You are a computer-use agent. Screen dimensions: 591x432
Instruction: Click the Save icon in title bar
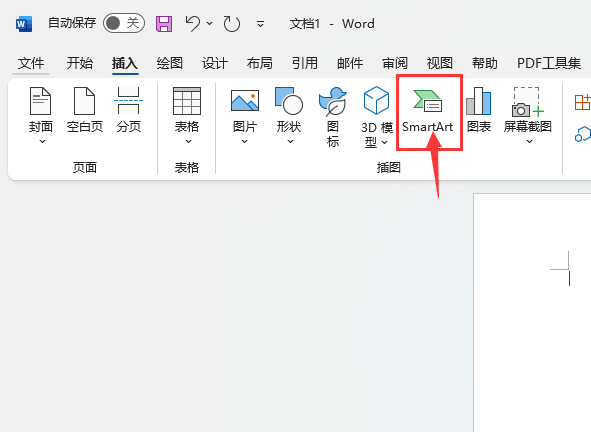164,24
